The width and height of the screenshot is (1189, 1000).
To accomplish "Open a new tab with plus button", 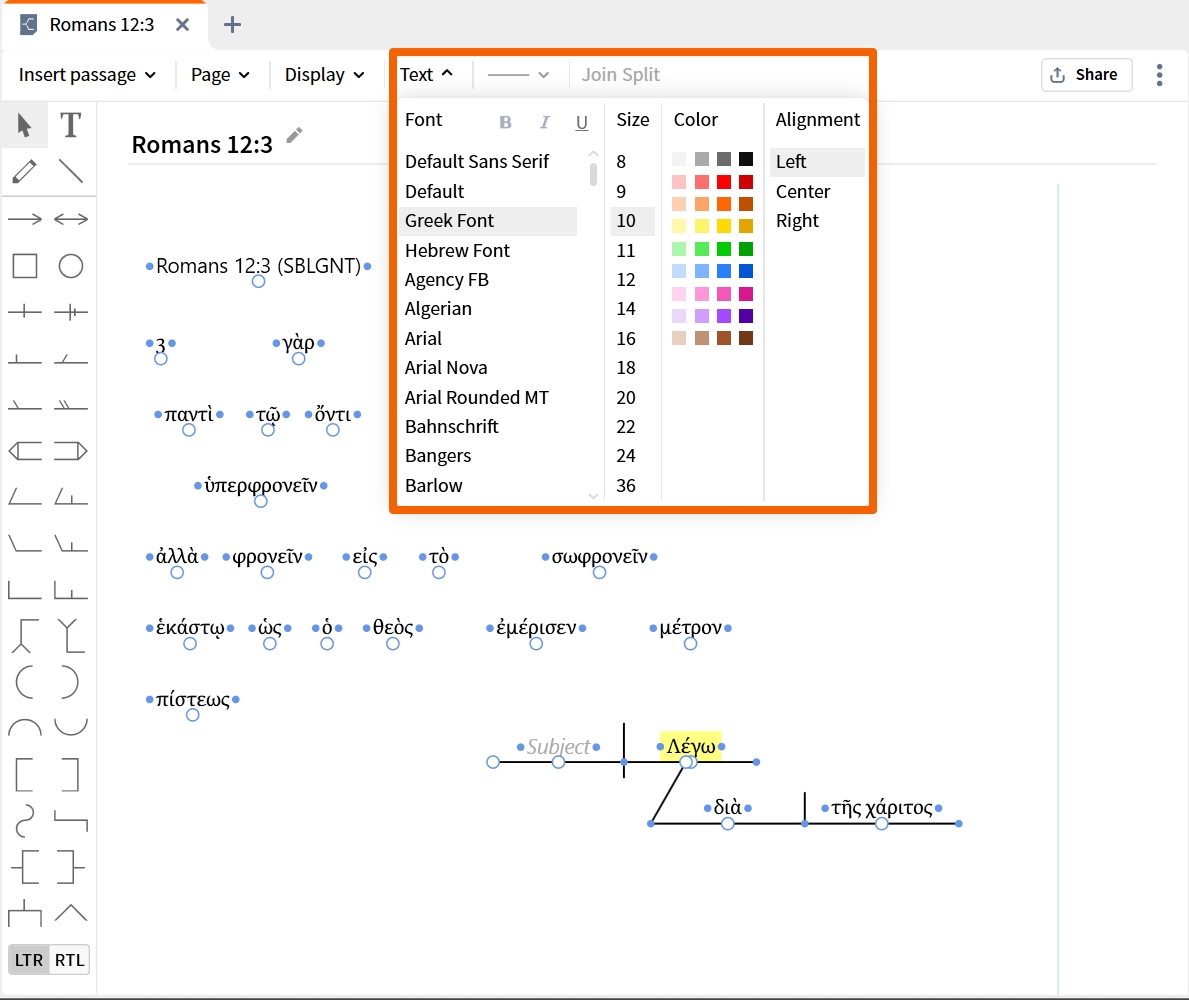I will pos(232,24).
